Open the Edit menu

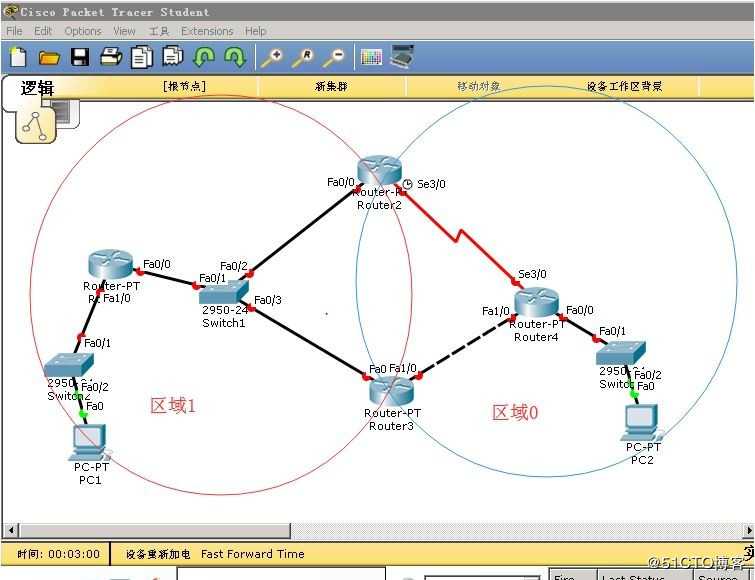pyautogui.click(x=43, y=31)
